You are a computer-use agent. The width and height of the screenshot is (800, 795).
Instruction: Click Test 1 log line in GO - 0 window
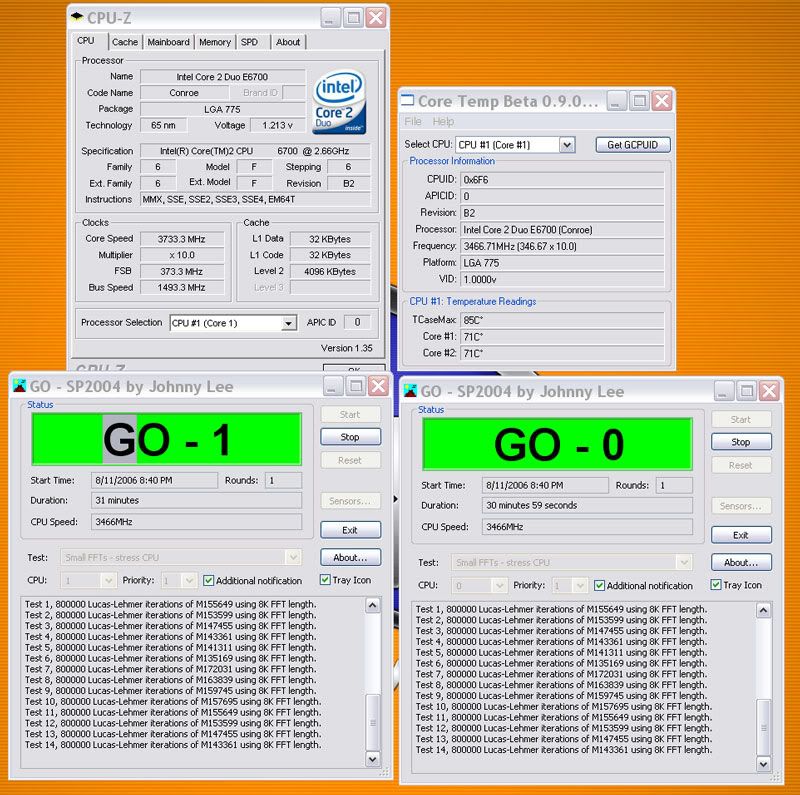(561, 609)
